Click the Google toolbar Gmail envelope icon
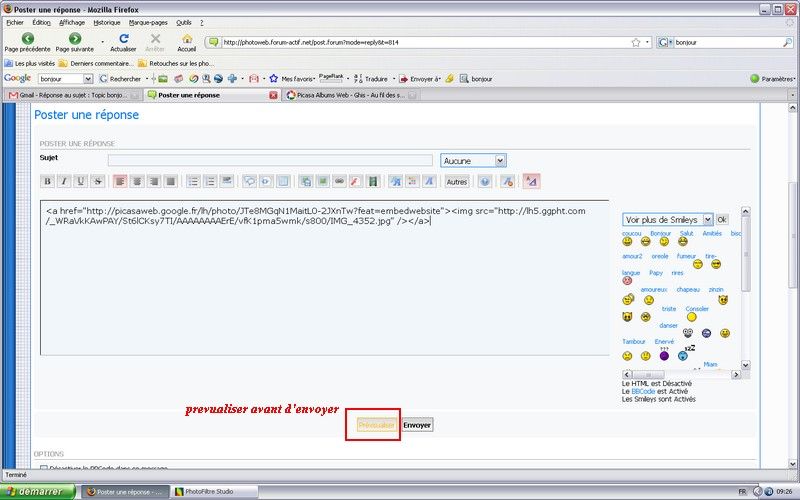 pos(254,79)
